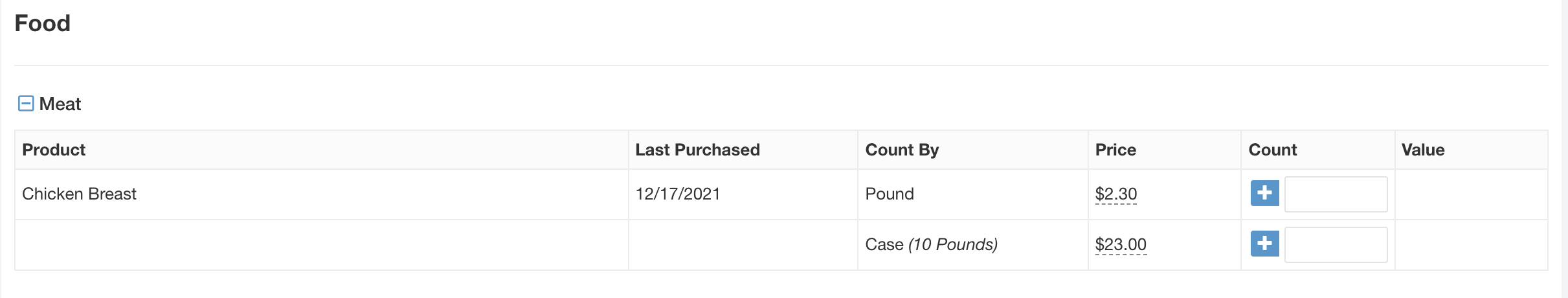Click the Last Purchased column header
This screenshot has height=298, width=1568.
tap(697, 150)
